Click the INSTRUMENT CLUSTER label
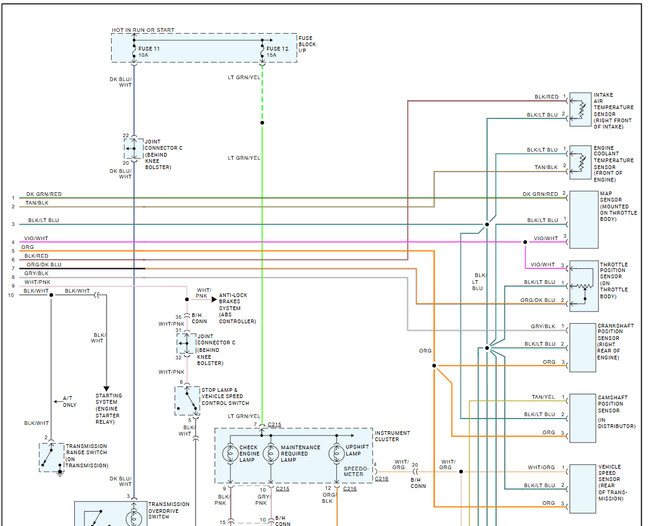 [392, 436]
